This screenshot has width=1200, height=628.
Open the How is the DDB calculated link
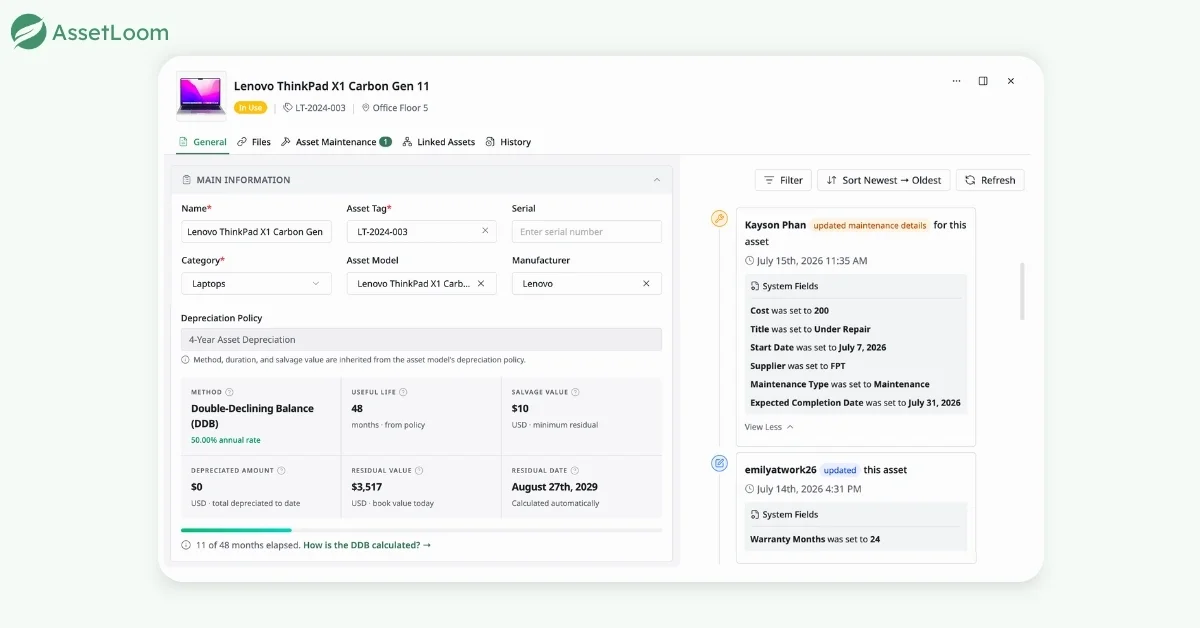coord(367,545)
